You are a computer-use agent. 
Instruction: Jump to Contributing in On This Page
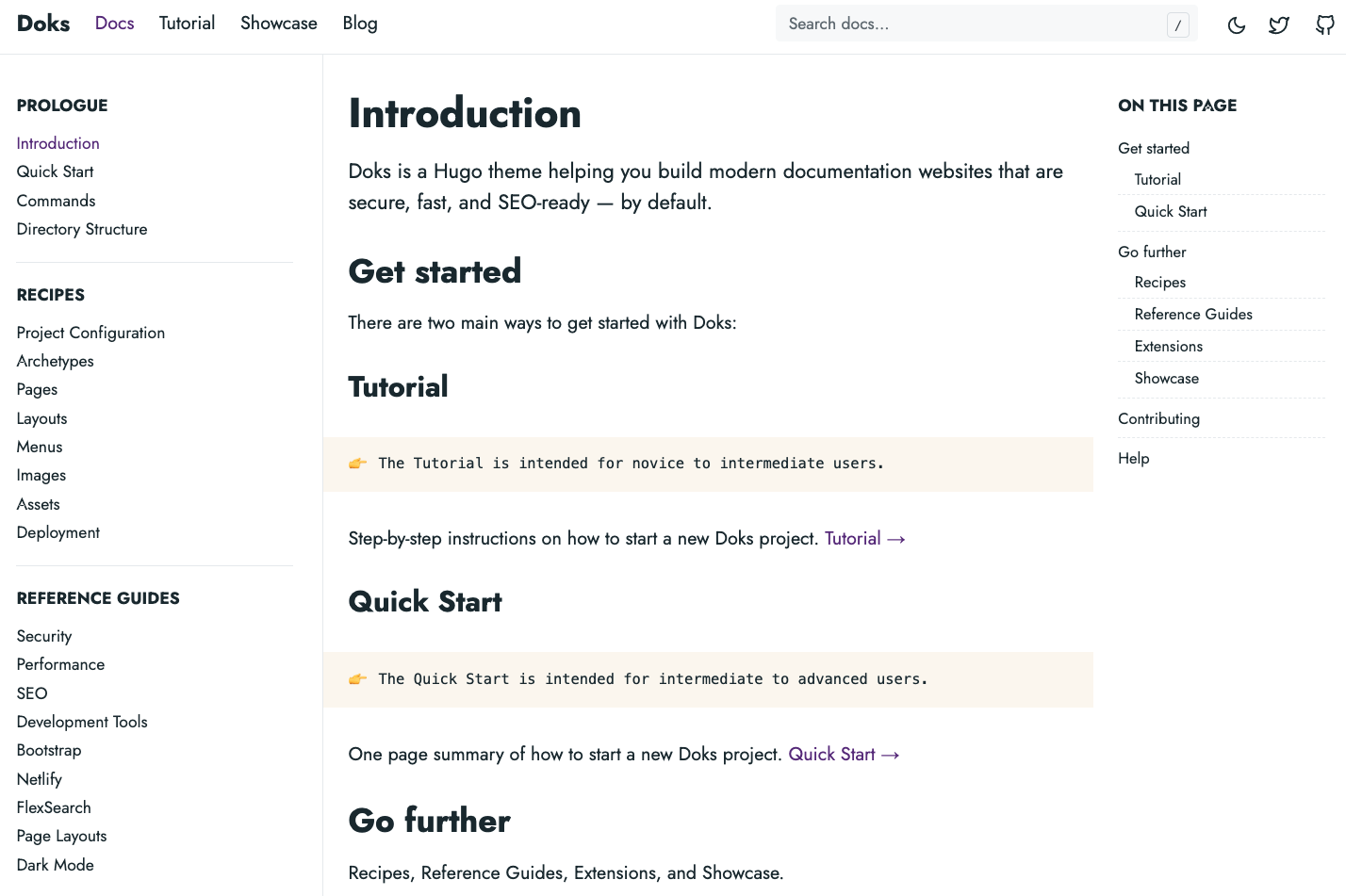pos(1159,418)
